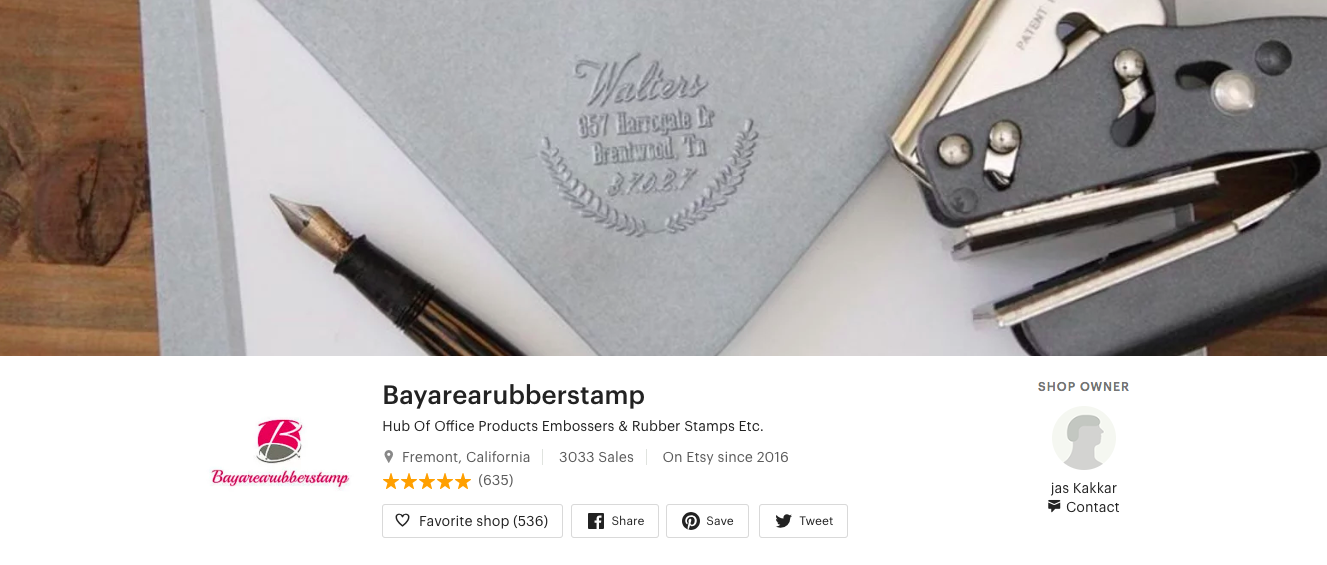Viewport: 1327px width, 565px height.
Task: Click the Pinterest logo icon
Action: pos(691,521)
